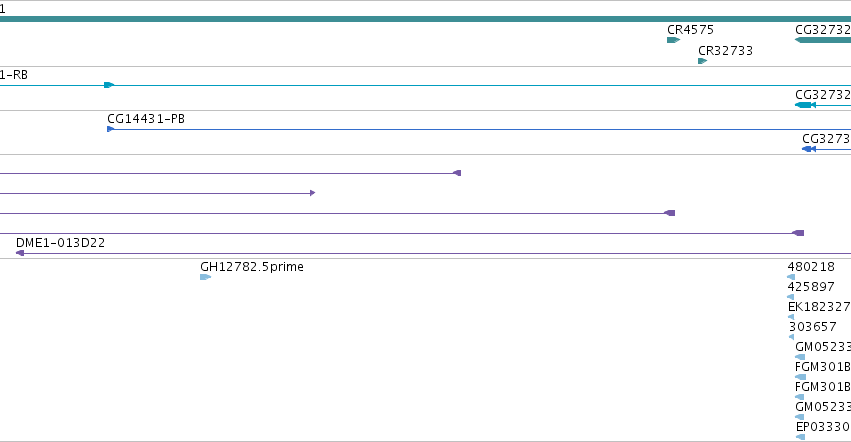851x442 pixels.
Task: Click the cyan CG32732 exon glyph below the 1-RB line
Action: tap(805, 105)
